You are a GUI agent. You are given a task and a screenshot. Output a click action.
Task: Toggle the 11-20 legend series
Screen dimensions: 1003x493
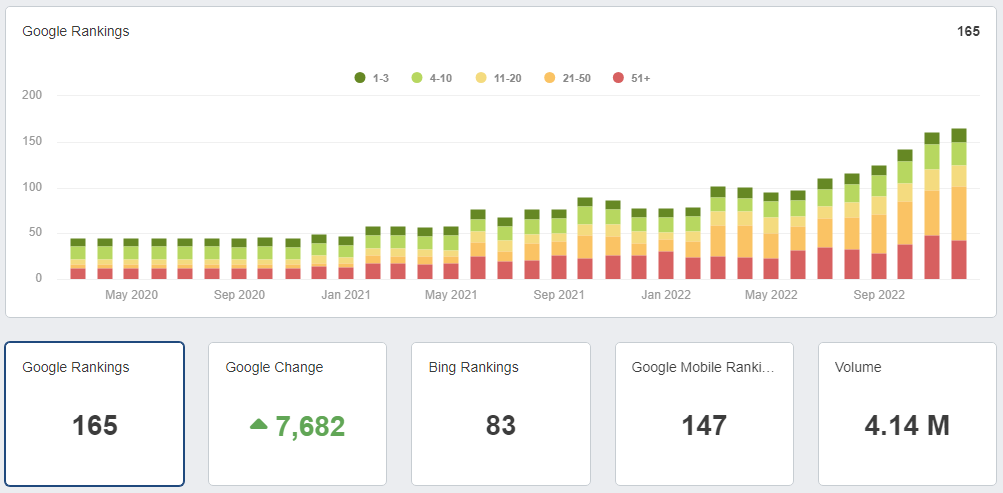498,78
